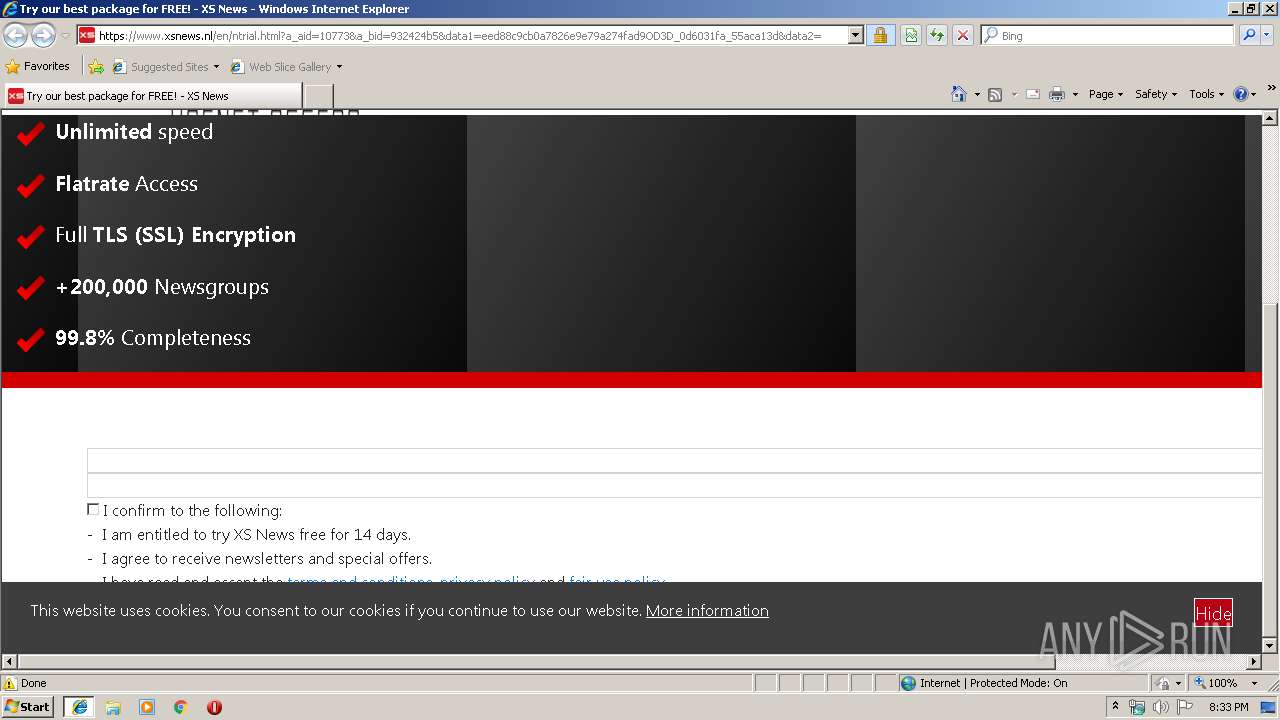Expand the Home button dropdown arrow
1280x720 pixels.
[x=976, y=94]
